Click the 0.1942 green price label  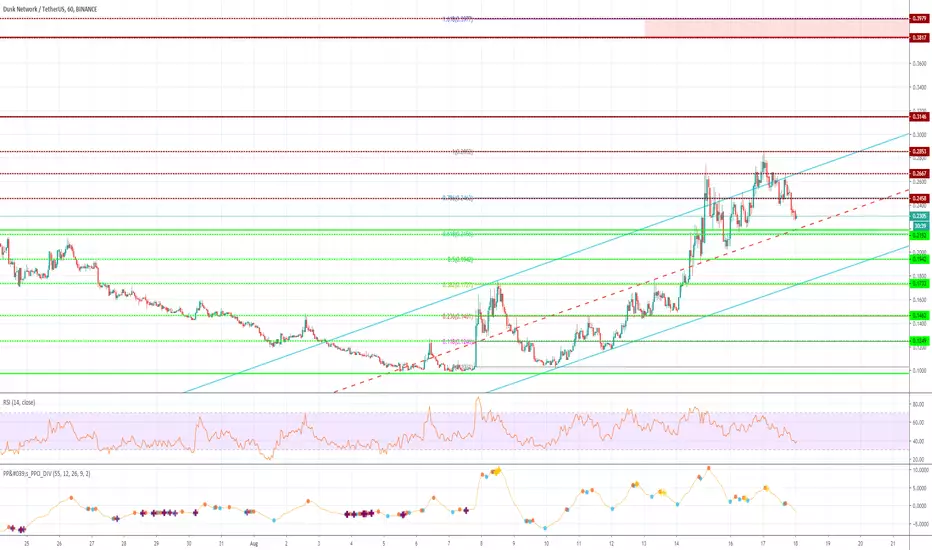click(920, 259)
